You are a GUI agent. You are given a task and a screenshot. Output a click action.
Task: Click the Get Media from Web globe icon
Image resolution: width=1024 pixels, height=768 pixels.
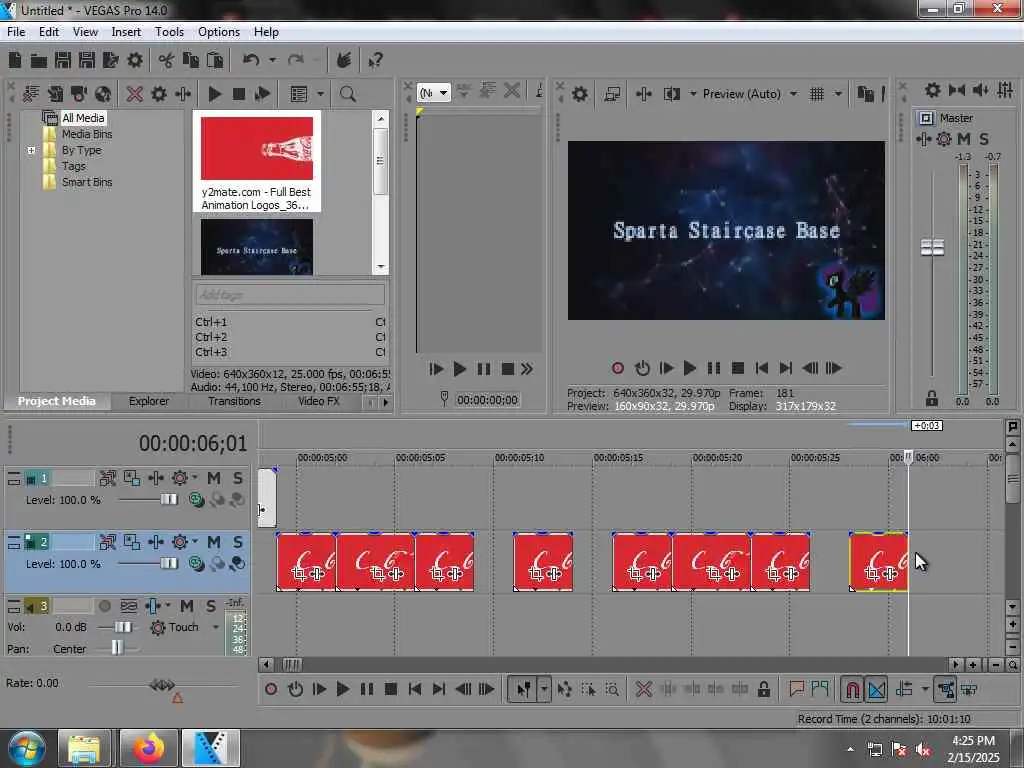pyautogui.click(x=103, y=94)
